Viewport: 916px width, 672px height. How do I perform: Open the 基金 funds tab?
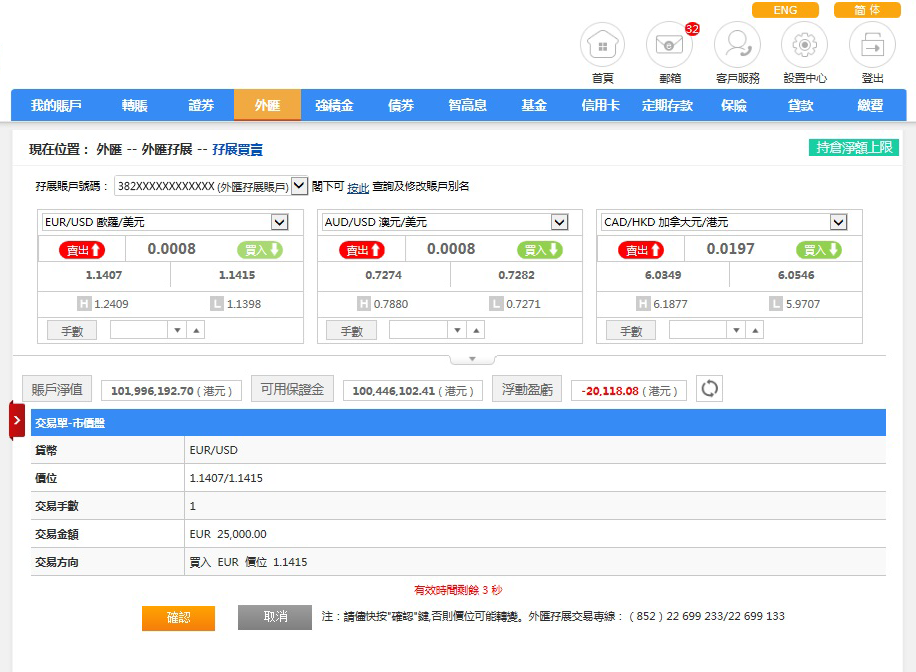534,105
